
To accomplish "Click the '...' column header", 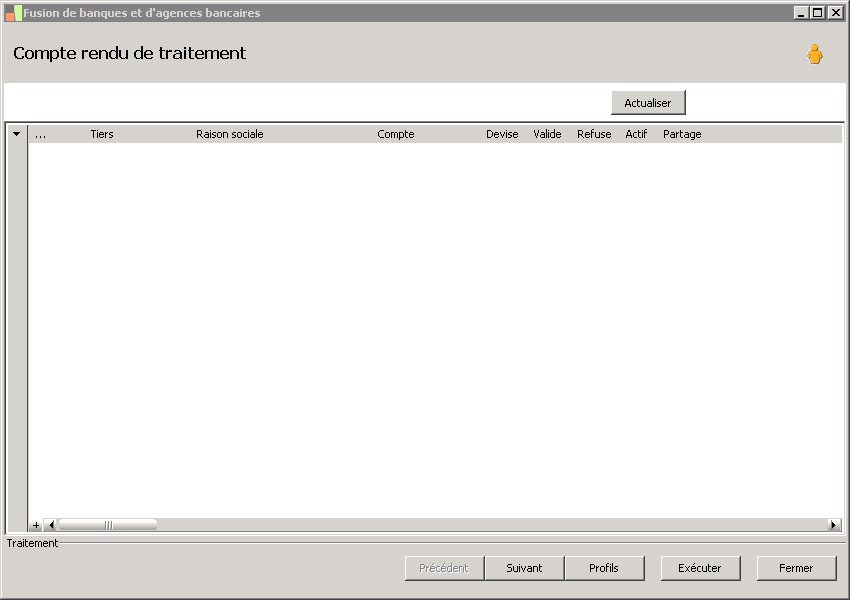I will (x=40, y=134).
